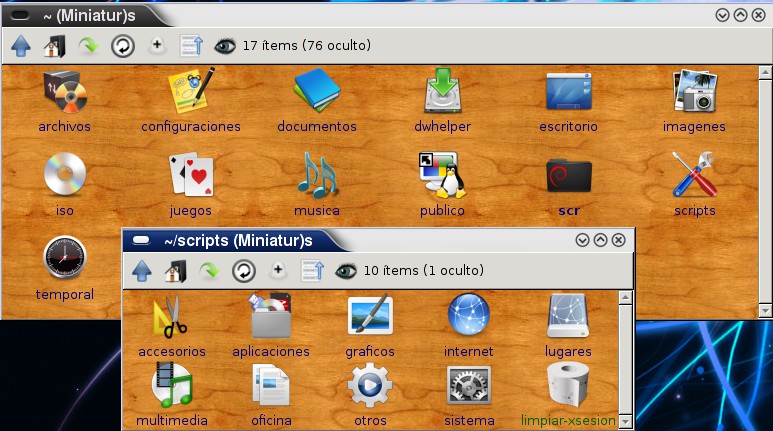773x431 pixels.
Task: Click scroll up arrow in the ~ window
Action: tap(765, 73)
